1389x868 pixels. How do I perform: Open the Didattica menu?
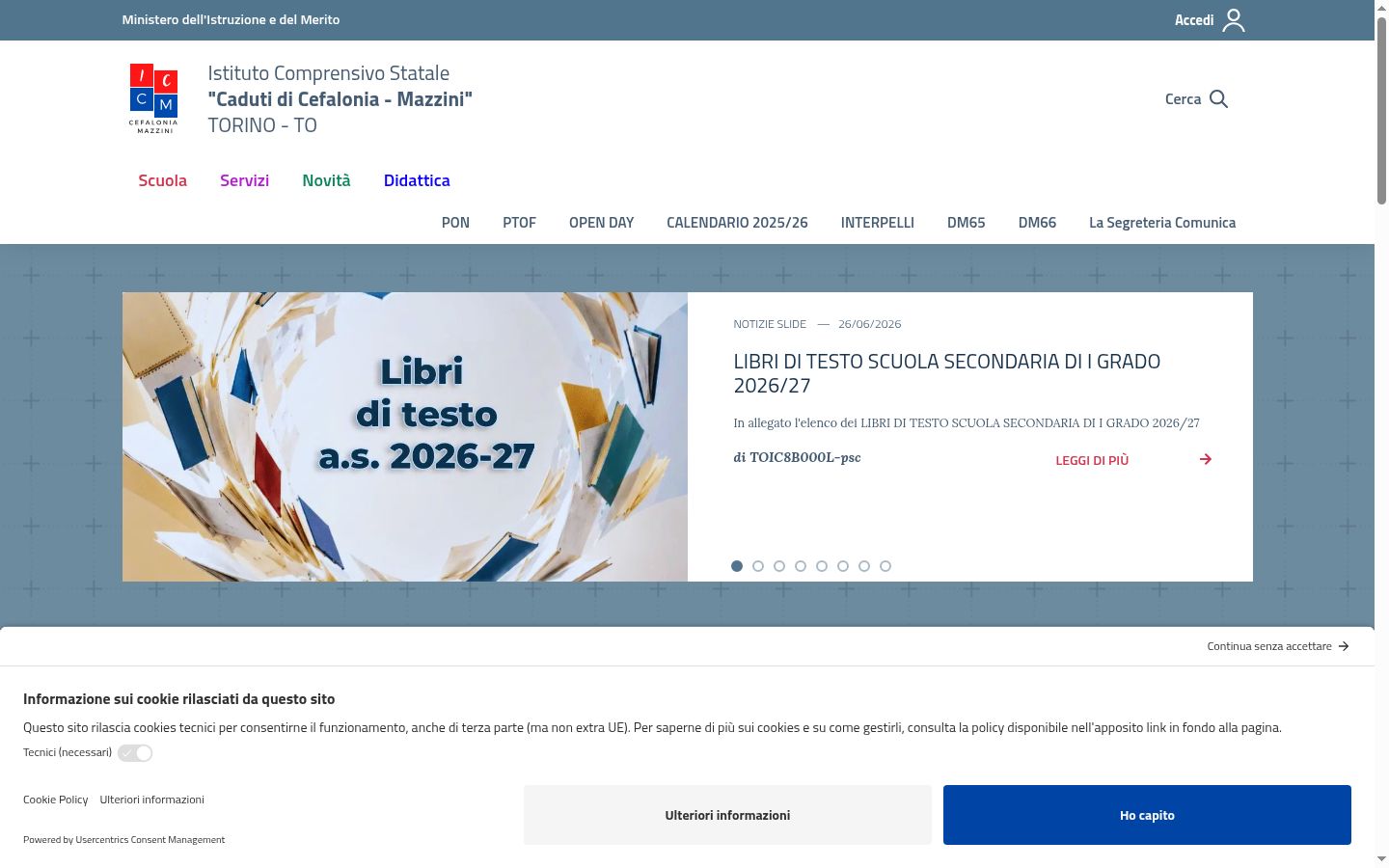pos(417,180)
